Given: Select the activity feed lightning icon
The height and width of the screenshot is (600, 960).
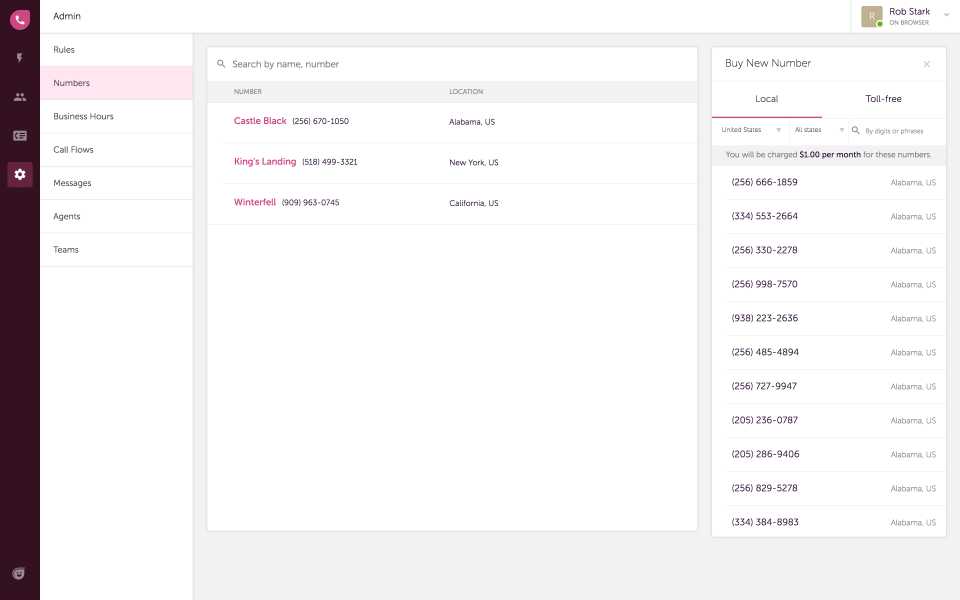Looking at the screenshot, I should point(19,57).
